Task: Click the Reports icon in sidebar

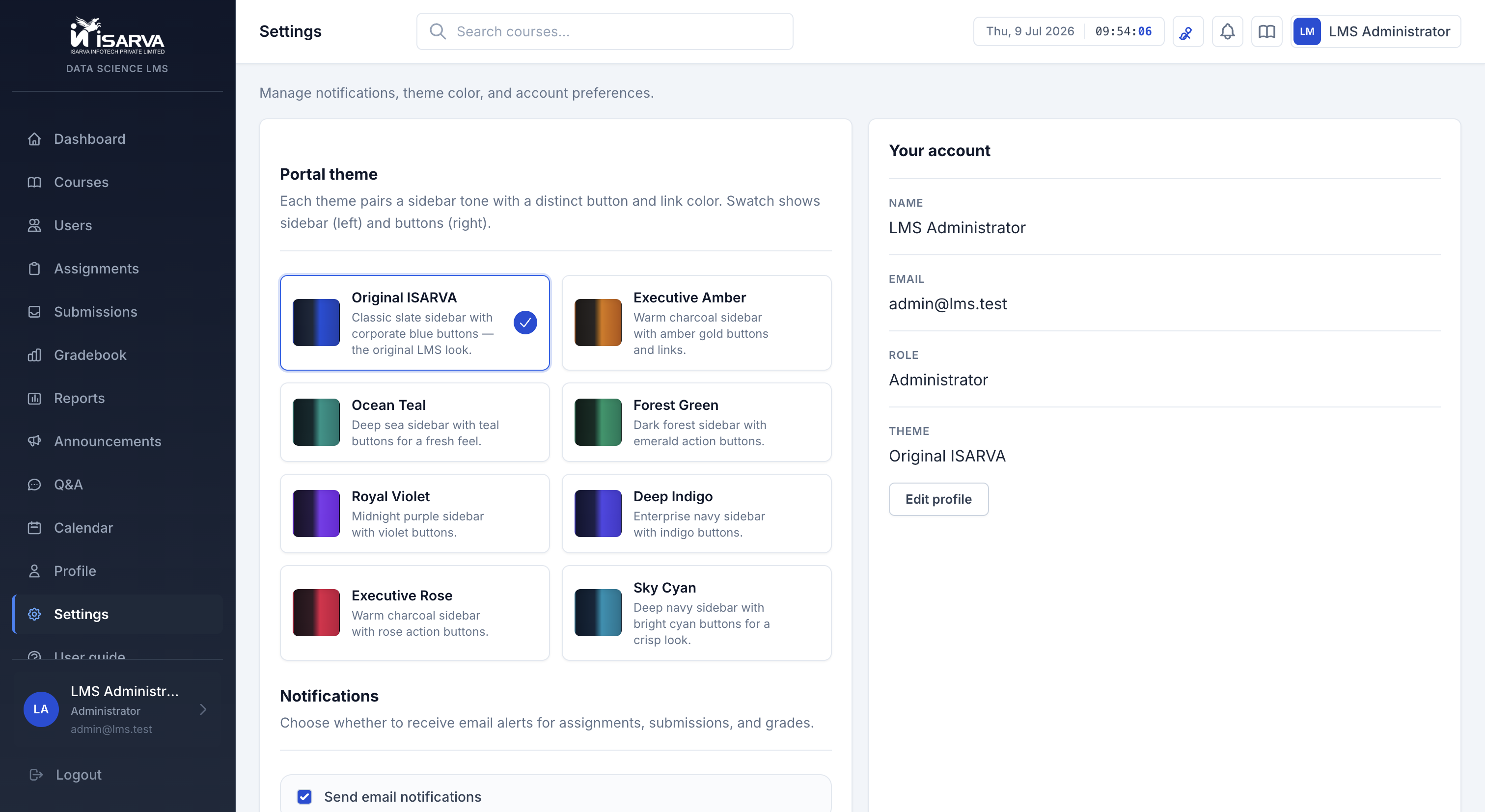Action: click(x=34, y=398)
